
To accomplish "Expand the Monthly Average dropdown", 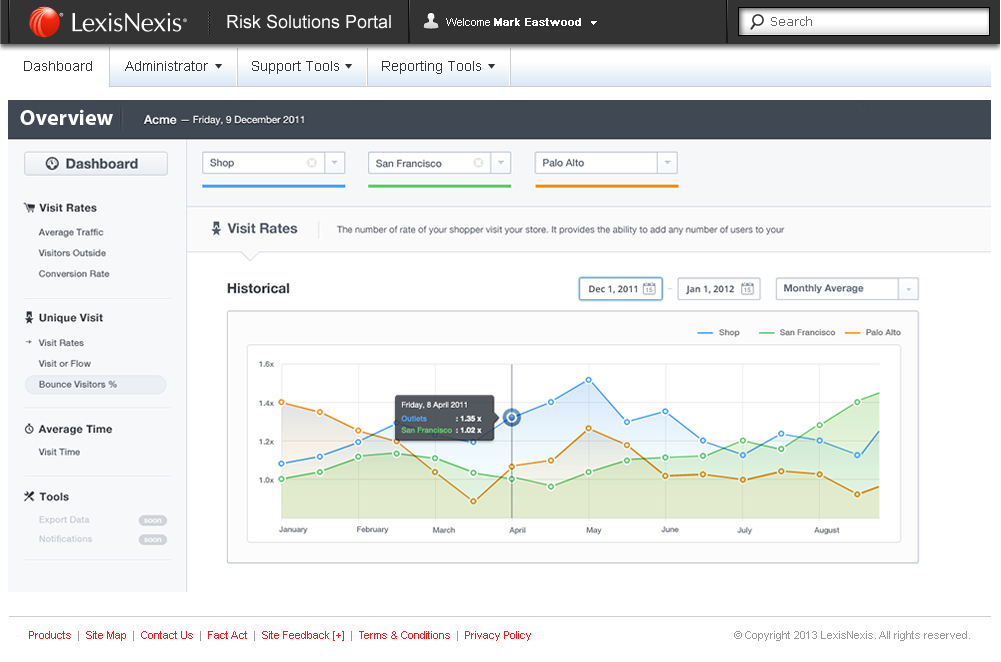I will [x=908, y=289].
